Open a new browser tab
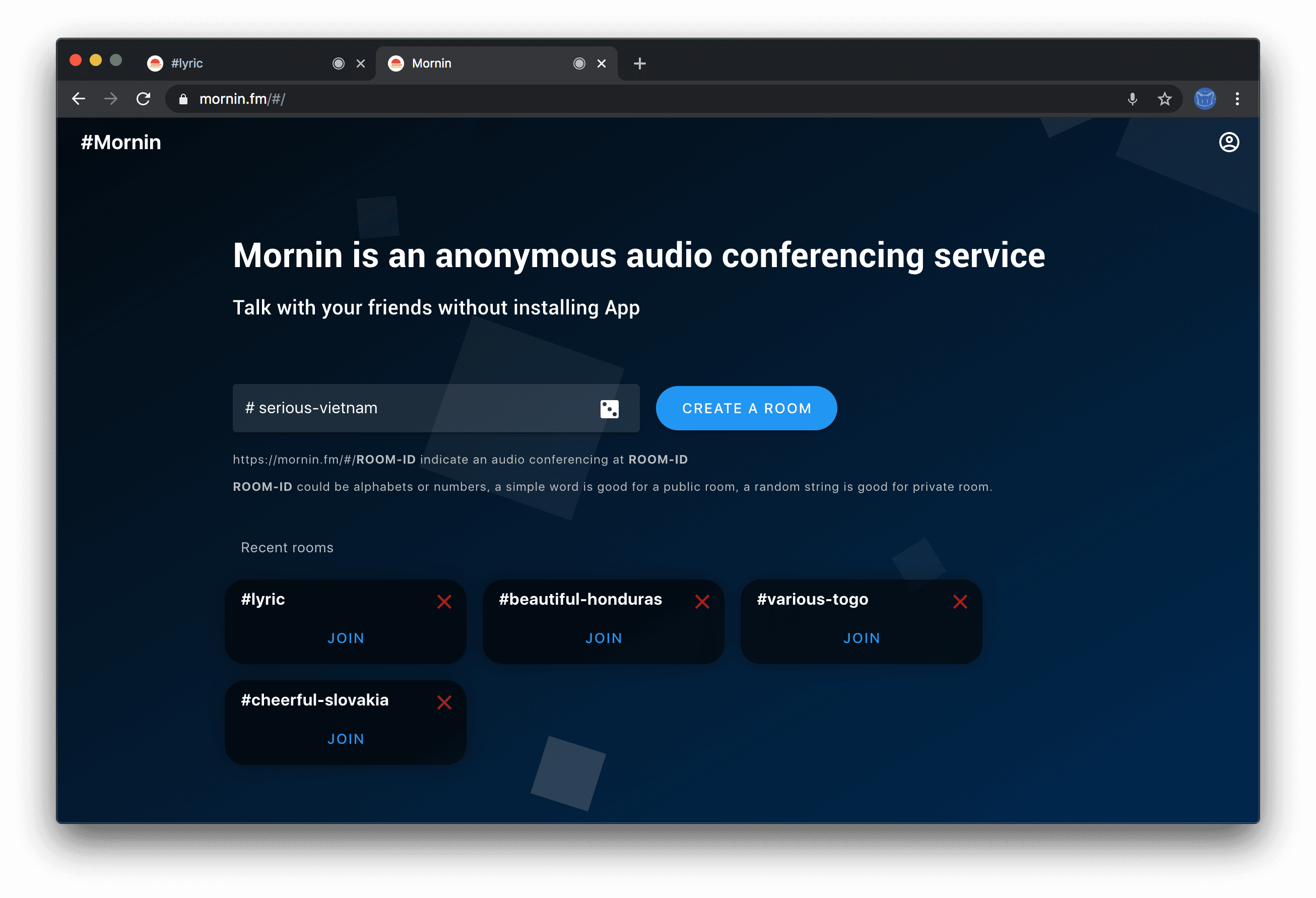The width and height of the screenshot is (1316, 898). (x=639, y=63)
